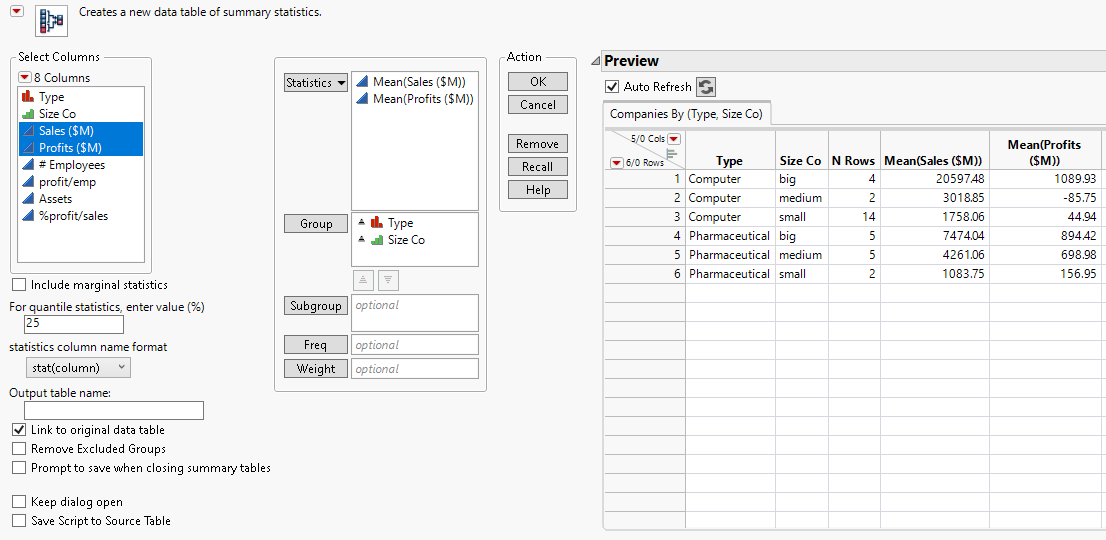
Task: Click the move up arrow below the Group list
Action: (x=363, y=280)
